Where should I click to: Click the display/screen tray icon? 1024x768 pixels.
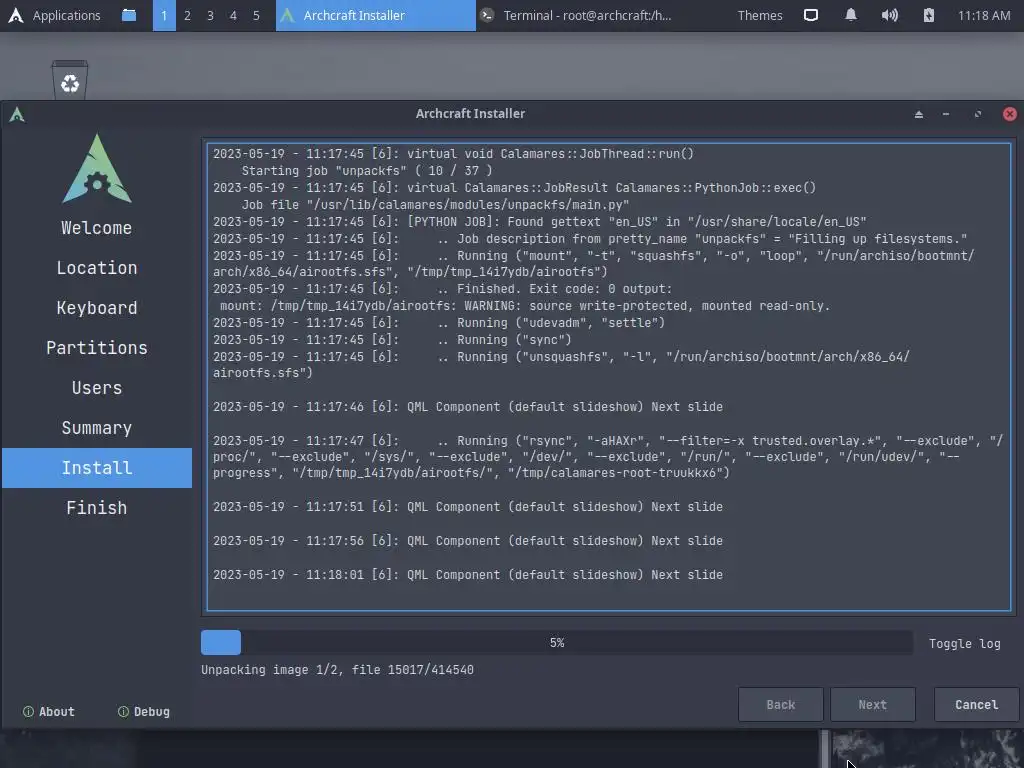pos(810,15)
